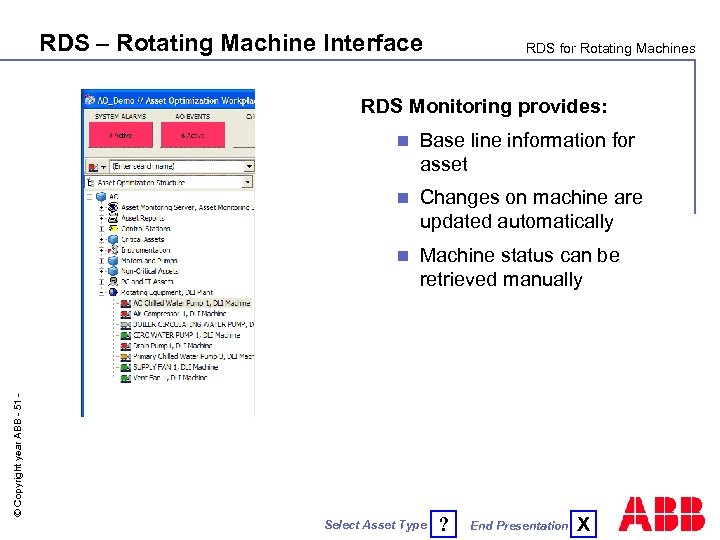Collapse the Rotating Equipment, DLI Plant node
Image resolution: width=720 pixels, height=540 pixels.
click(102, 292)
